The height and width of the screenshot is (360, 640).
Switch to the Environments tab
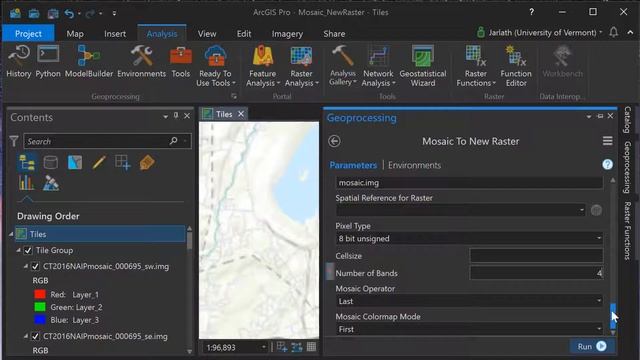[x=414, y=165]
